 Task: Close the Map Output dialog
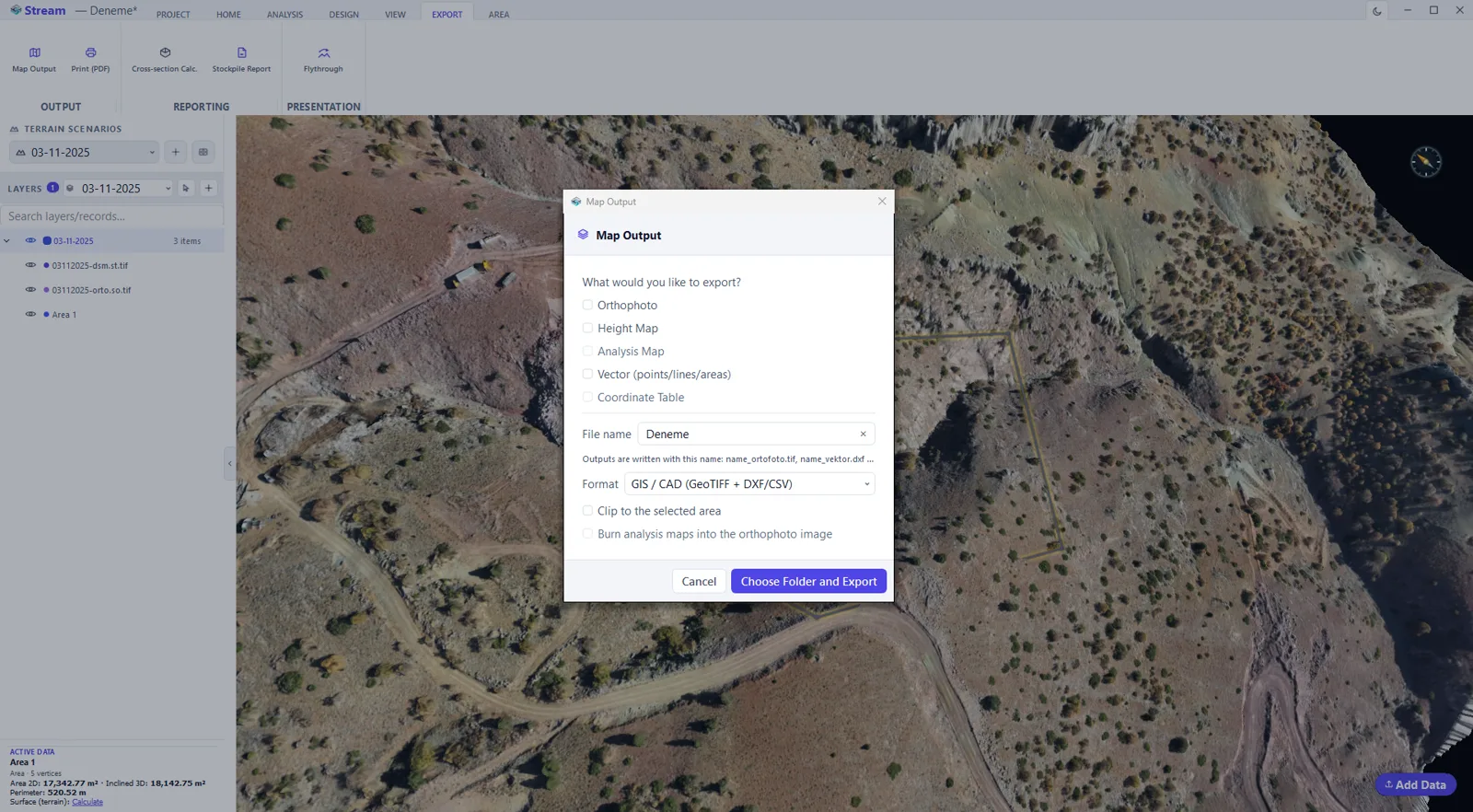pos(882,201)
